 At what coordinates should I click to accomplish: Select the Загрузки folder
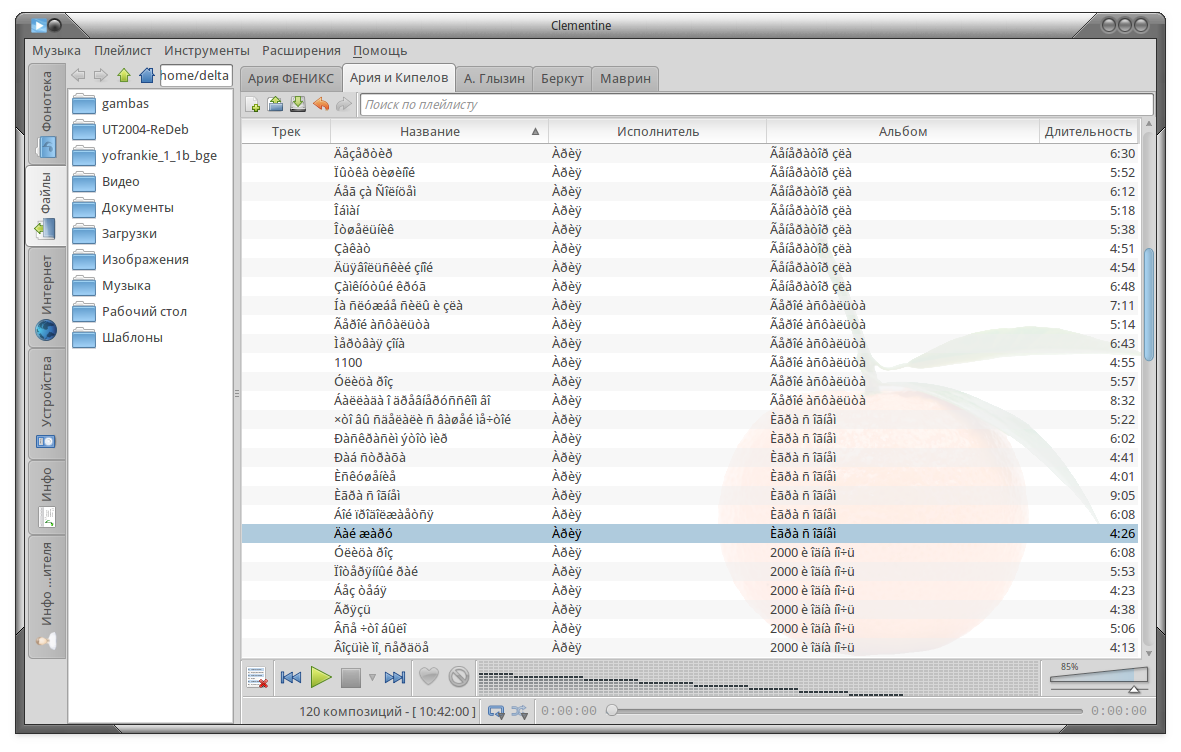151,234
